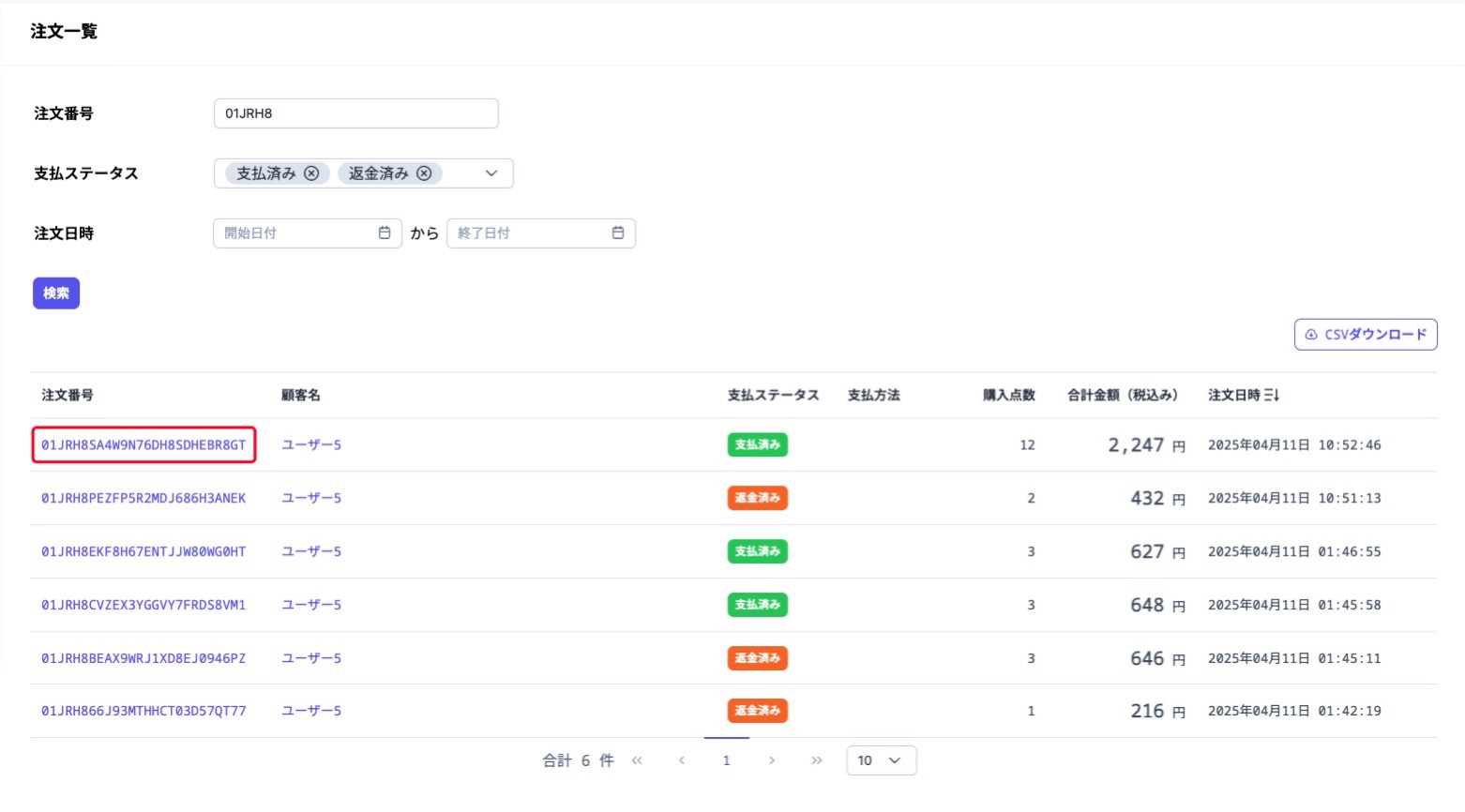Open order 01JRH866J93MTHHCT03D57QT77 details

[x=143, y=710]
